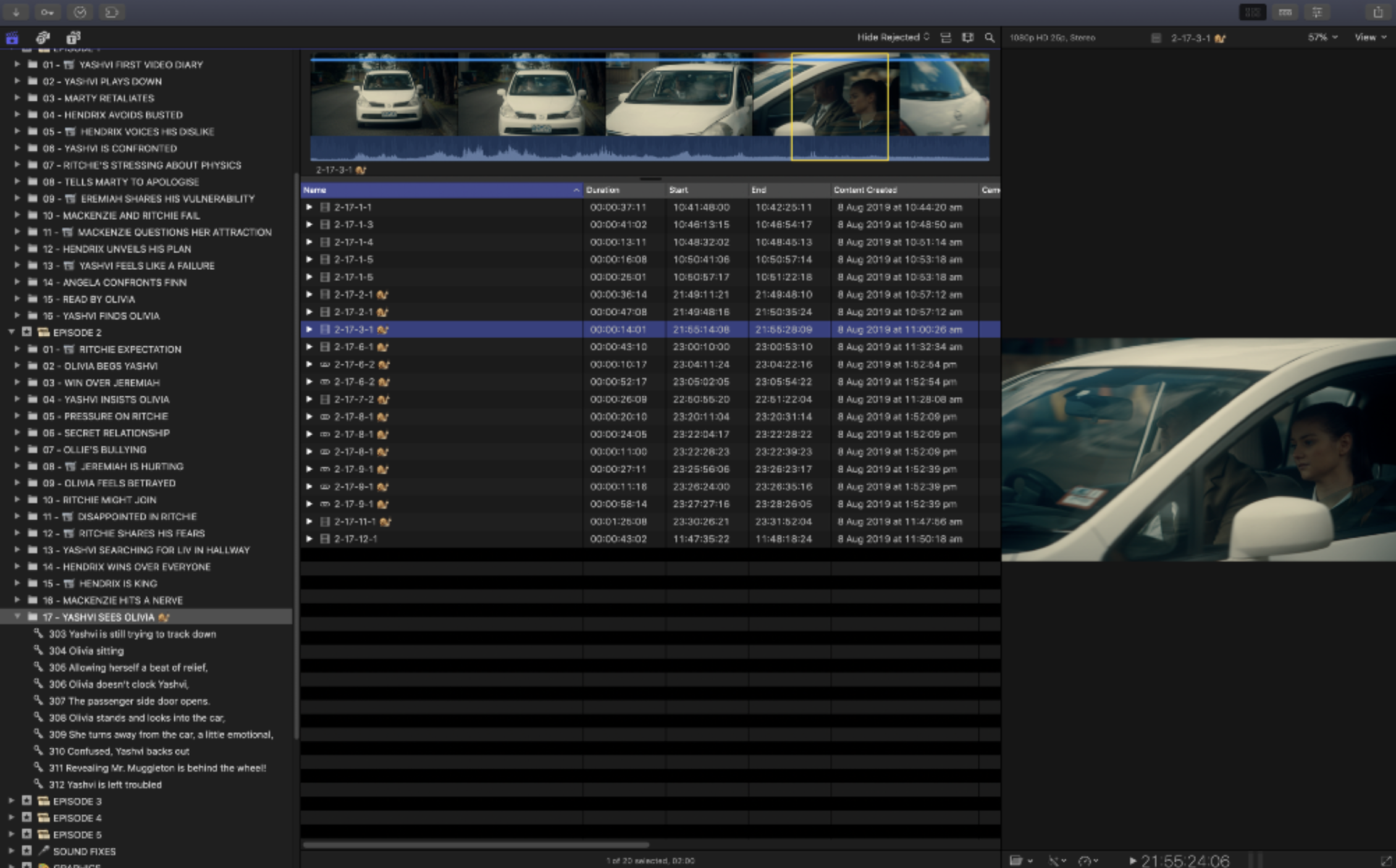Show the Photos and Audio sidebar
The image size is (1396, 868).
pos(43,38)
